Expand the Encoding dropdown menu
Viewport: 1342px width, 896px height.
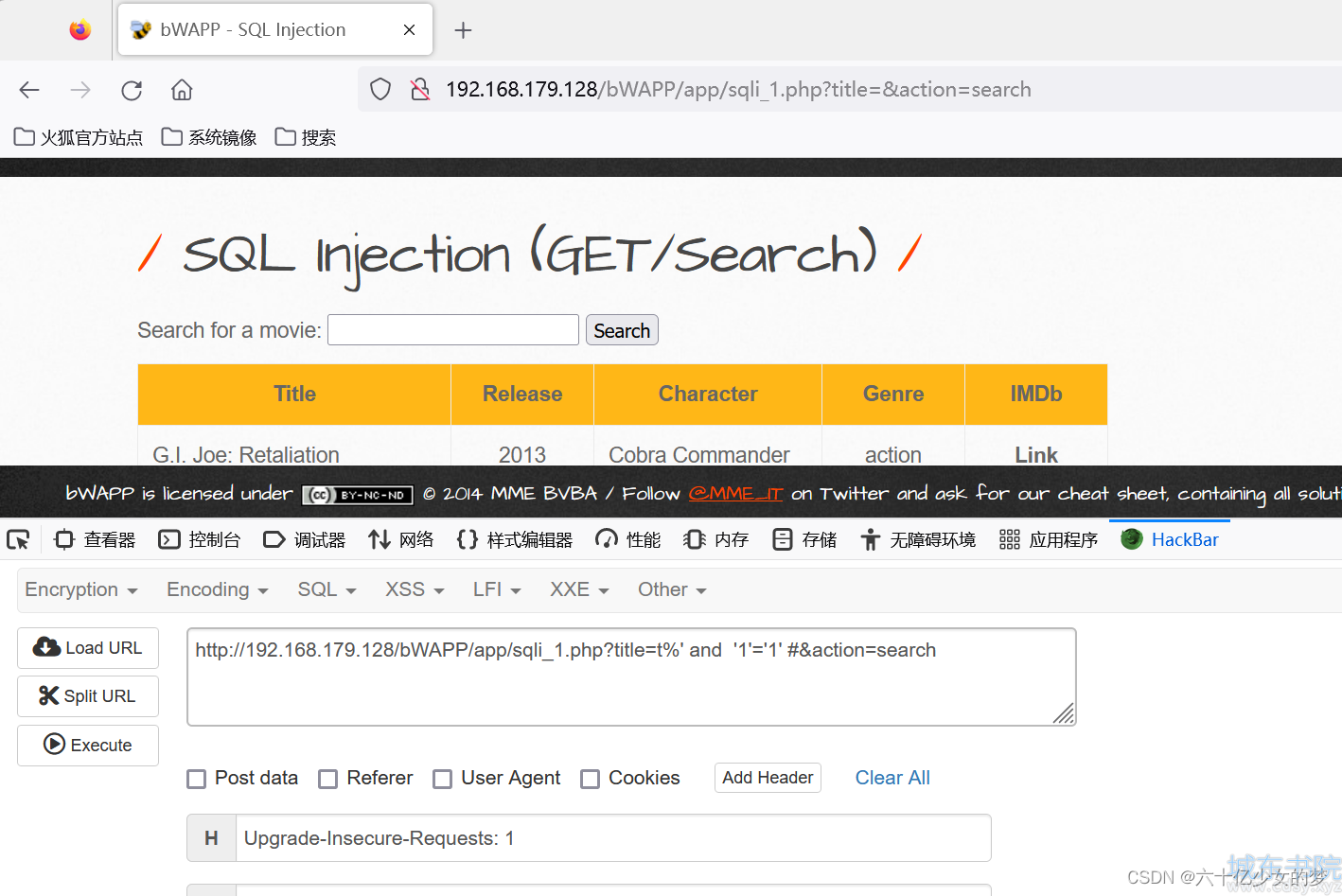coord(218,589)
